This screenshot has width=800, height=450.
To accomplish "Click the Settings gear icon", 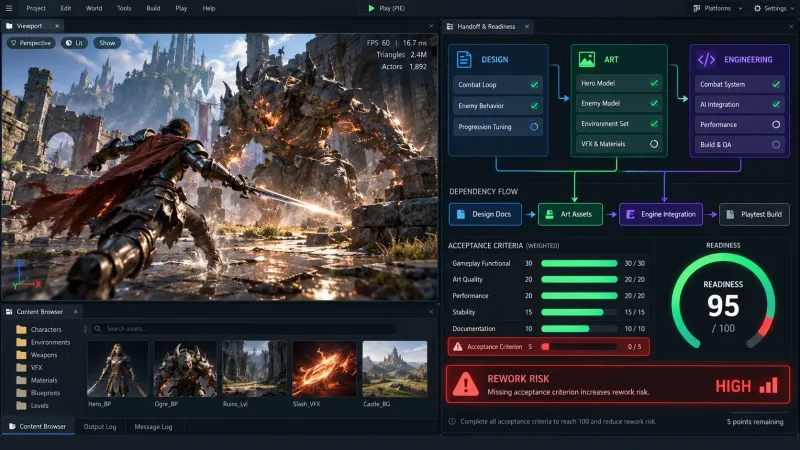I will 757,8.
